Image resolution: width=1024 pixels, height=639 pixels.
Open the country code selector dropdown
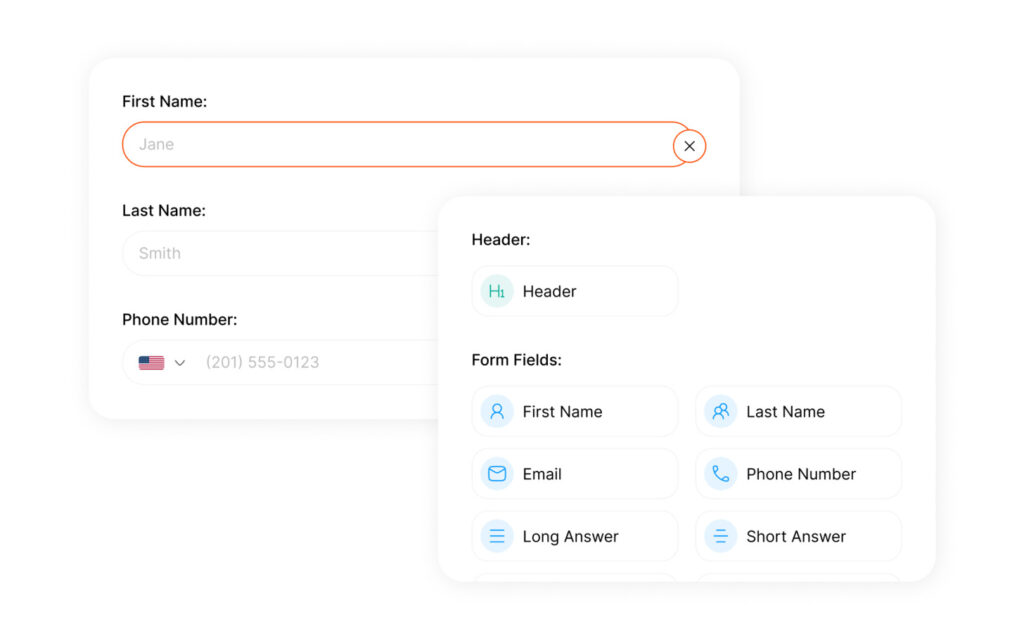coord(180,362)
